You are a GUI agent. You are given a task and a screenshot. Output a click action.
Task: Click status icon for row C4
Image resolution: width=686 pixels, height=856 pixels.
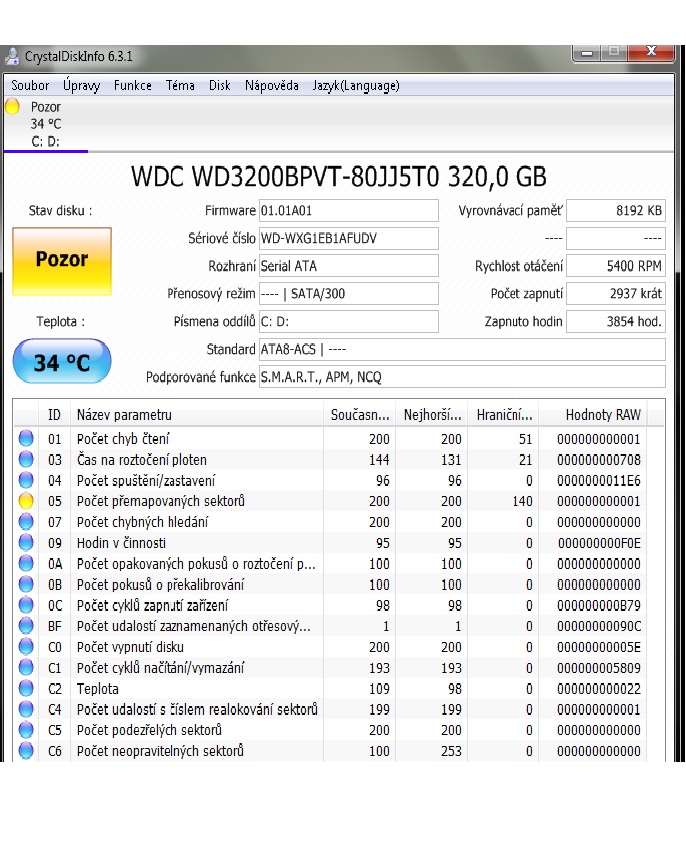coord(26,709)
